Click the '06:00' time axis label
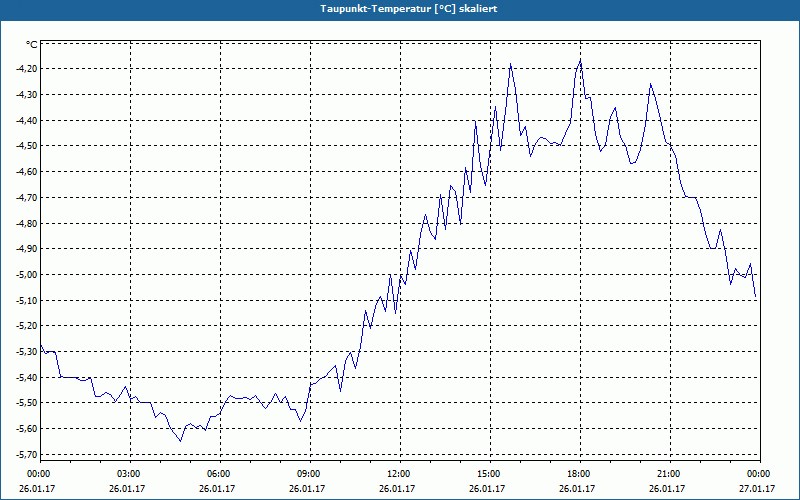This screenshot has width=800, height=500. click(220, 474)
